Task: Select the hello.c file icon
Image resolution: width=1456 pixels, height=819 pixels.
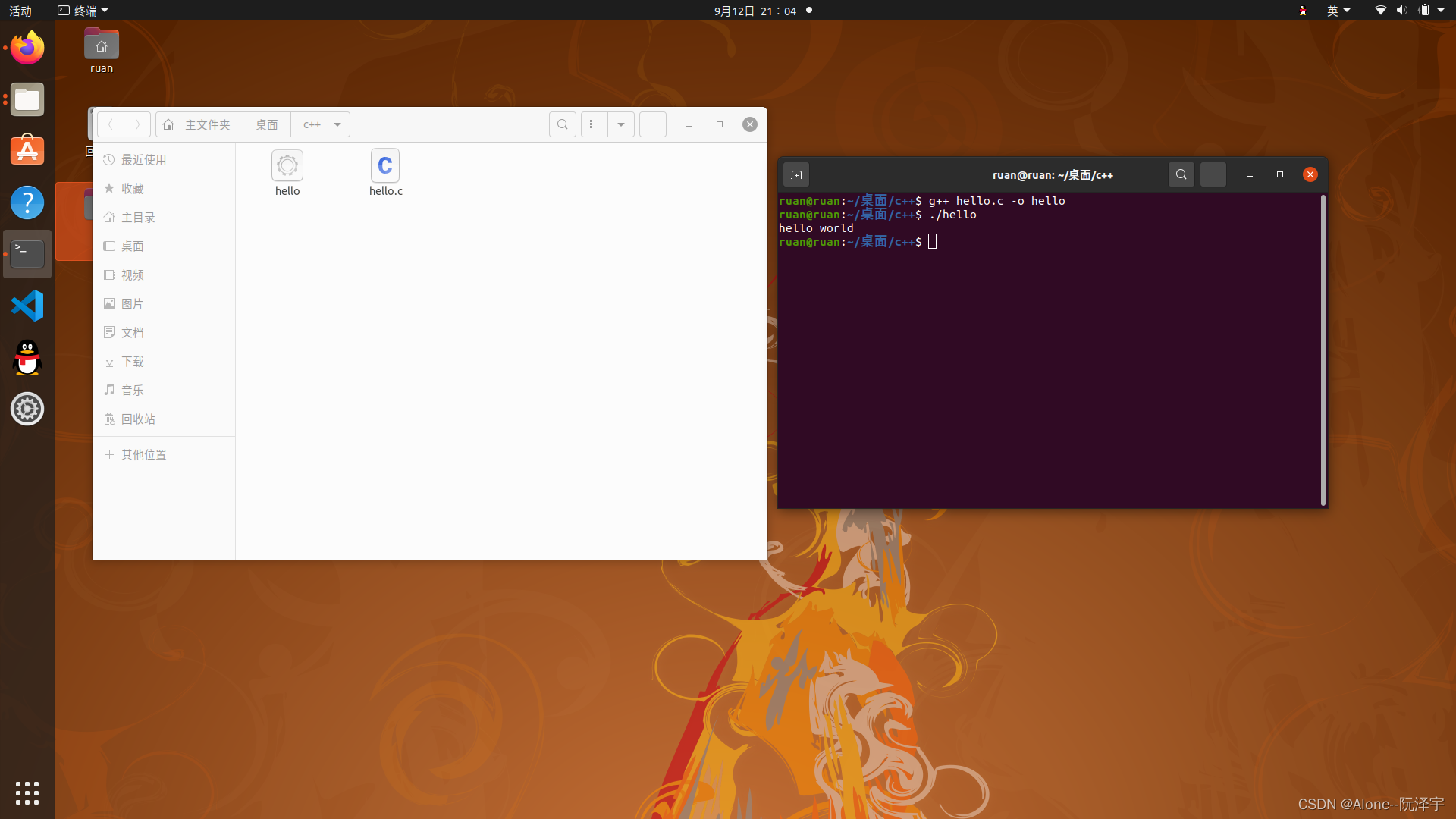Action: coord(385,166)
